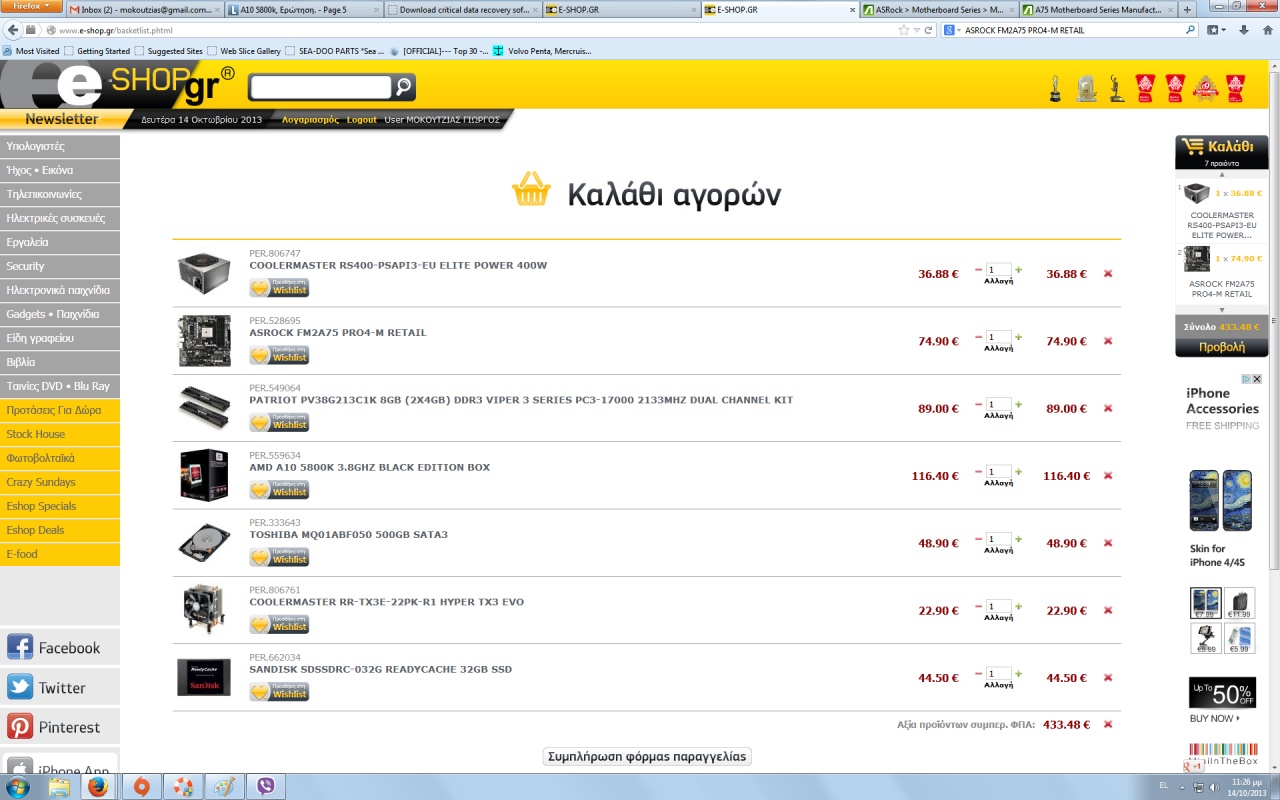Open Stock House section
Viewport: 1280px width, 800px height.
(60, 434)
